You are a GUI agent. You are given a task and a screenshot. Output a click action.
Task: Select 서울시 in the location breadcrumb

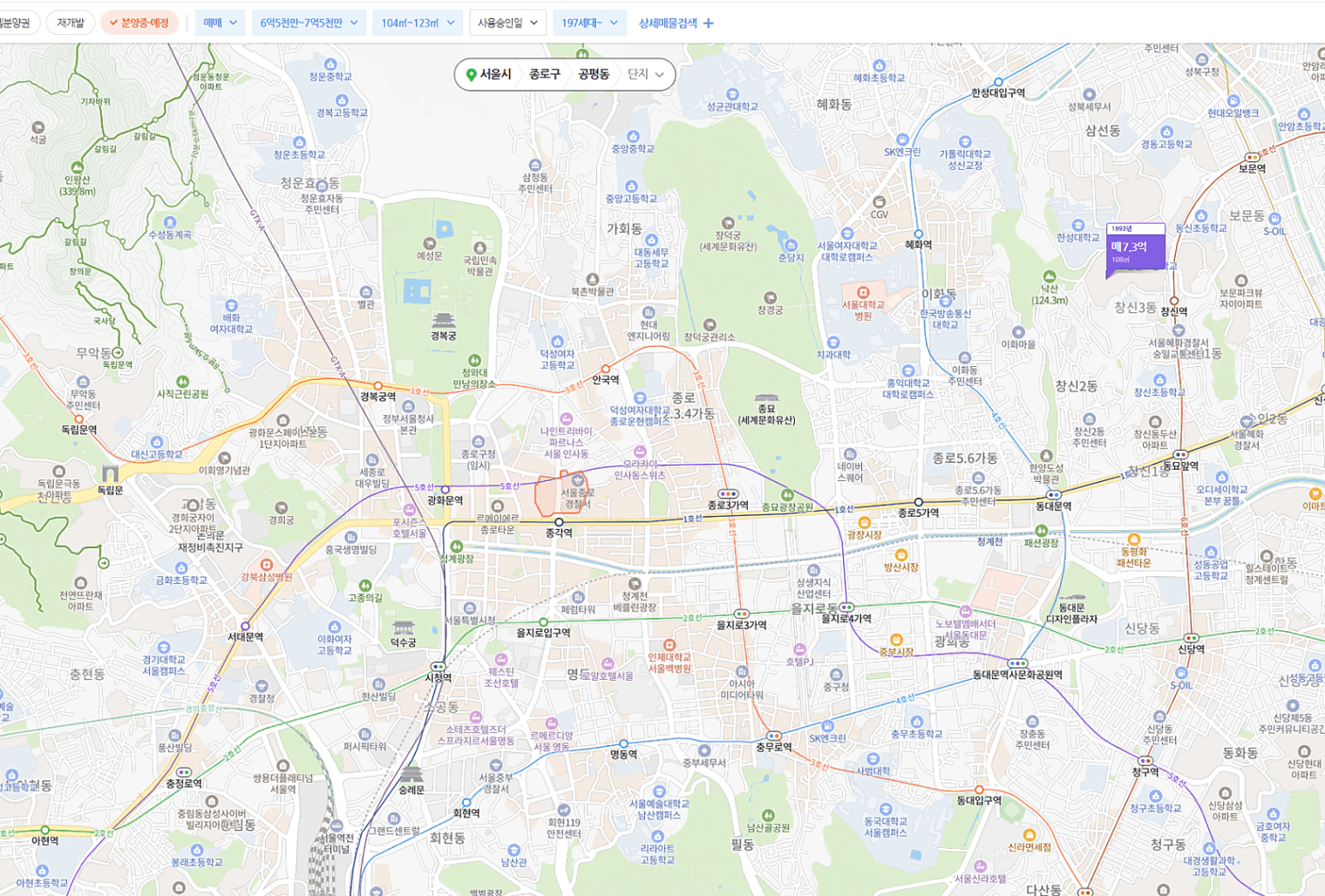pos(495,74)
